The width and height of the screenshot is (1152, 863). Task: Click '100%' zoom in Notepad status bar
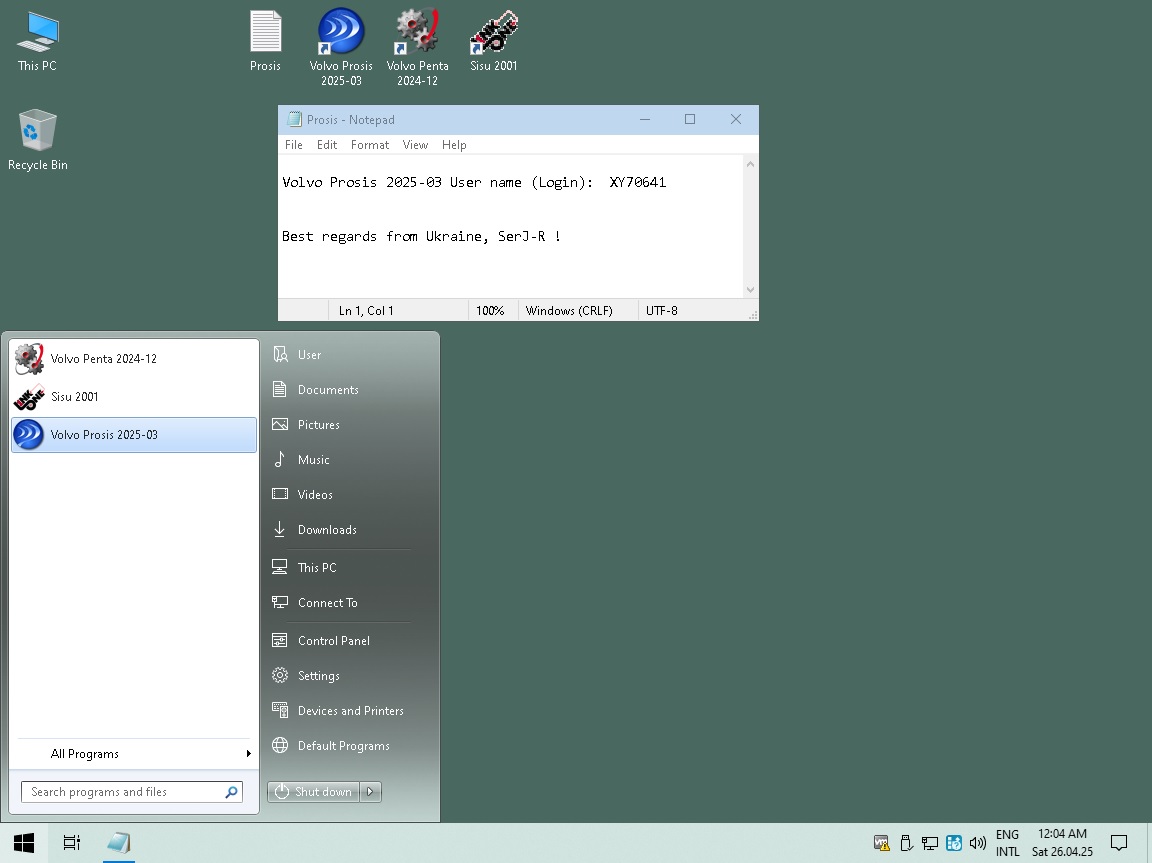(x=490, y=311)
